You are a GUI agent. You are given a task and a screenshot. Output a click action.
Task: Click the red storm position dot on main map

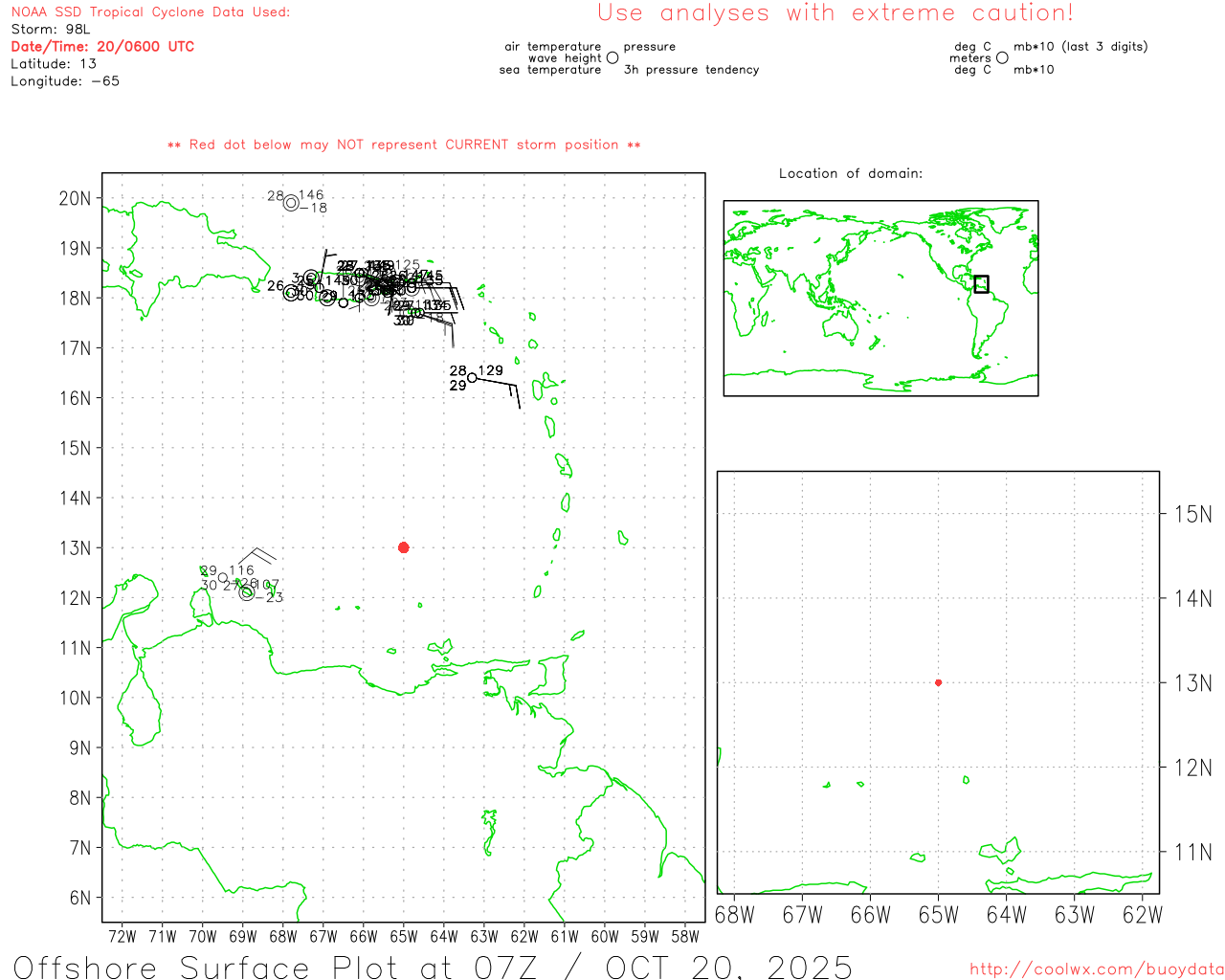[403, 547]
